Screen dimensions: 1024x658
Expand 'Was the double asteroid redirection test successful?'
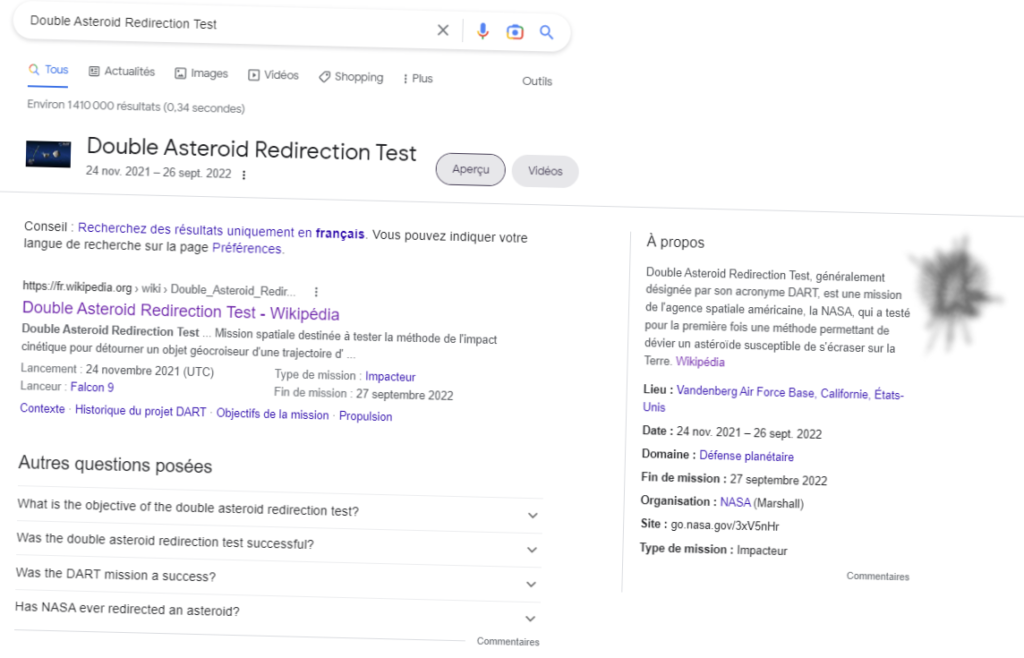(x=278, y=544)
